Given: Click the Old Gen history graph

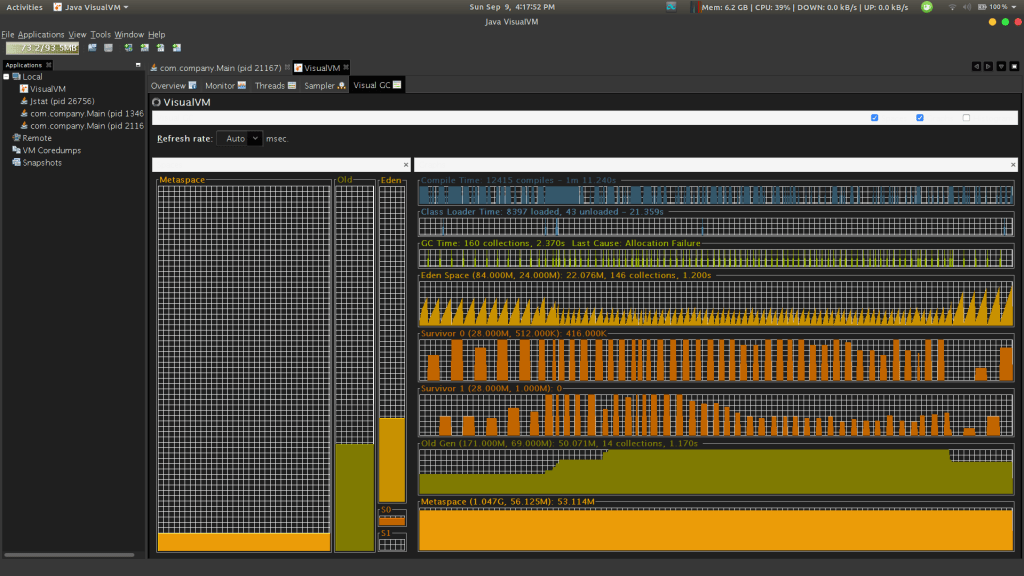Looking at the screenshot, I should click(x=715, y=471).
